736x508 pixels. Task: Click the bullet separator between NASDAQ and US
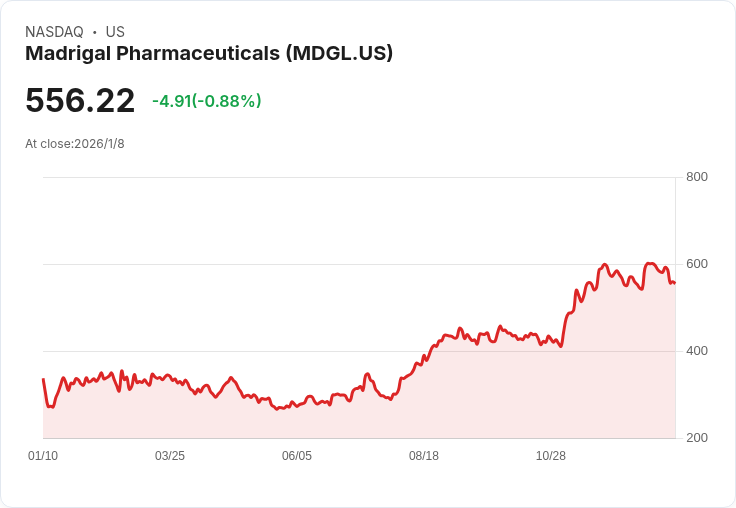point(94,32)
